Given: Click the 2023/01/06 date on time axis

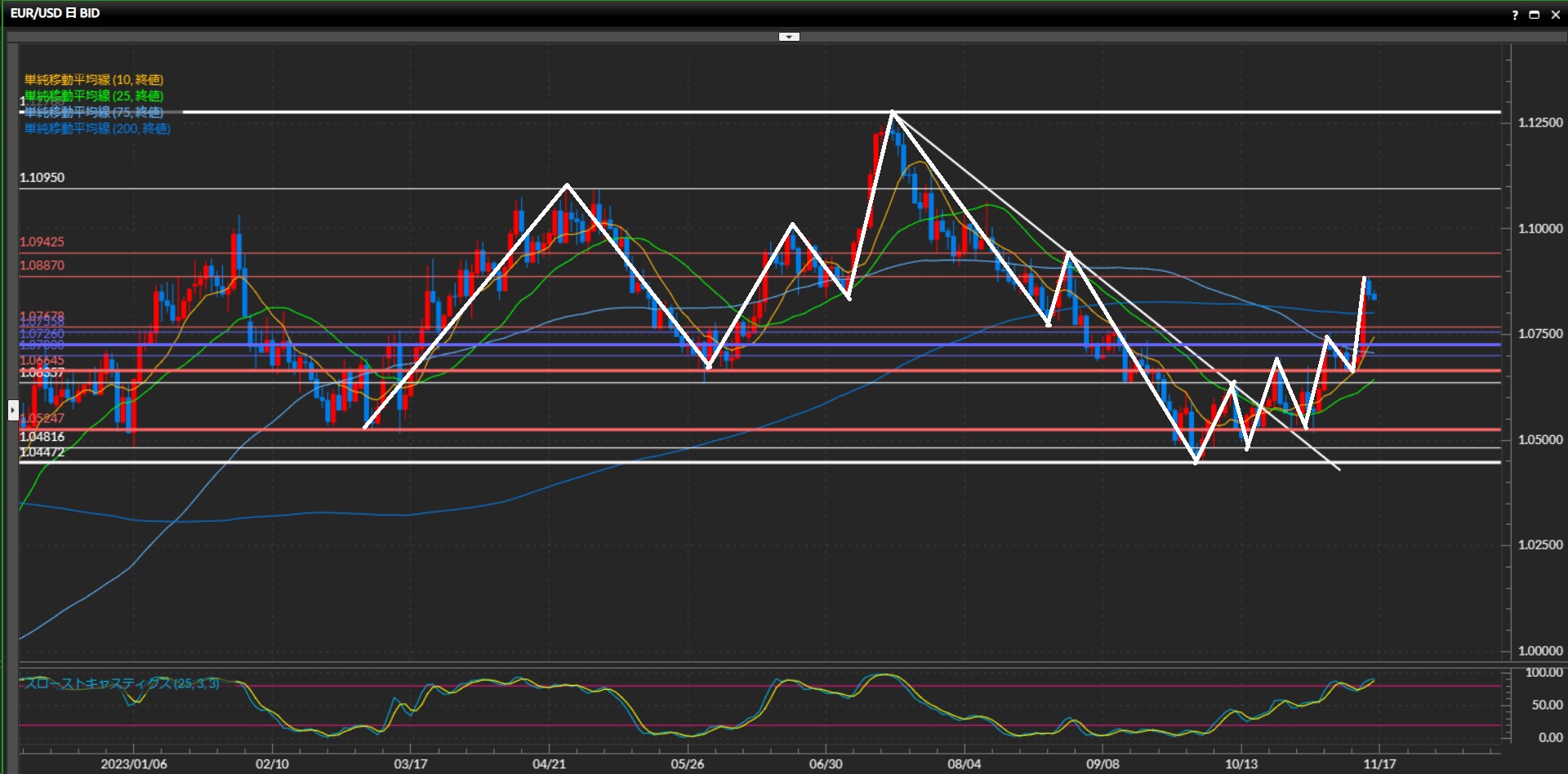Looking at the screenshot, I should coord(134,763).
